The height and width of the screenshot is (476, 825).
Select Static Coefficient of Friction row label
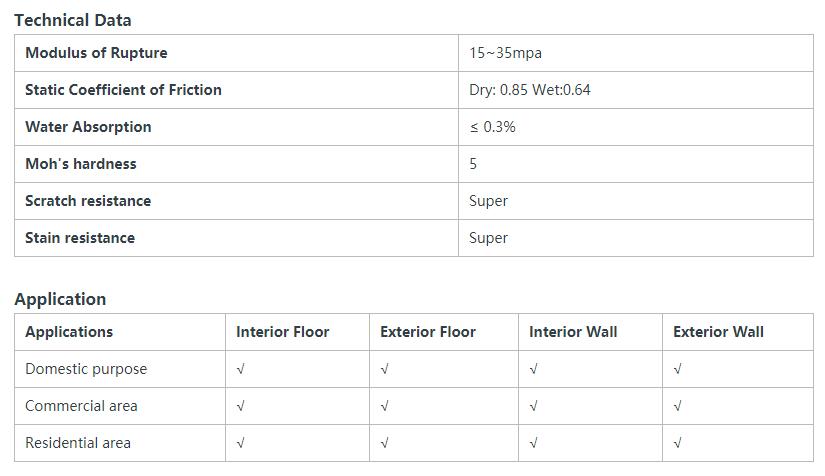click(x=123, y=90)
